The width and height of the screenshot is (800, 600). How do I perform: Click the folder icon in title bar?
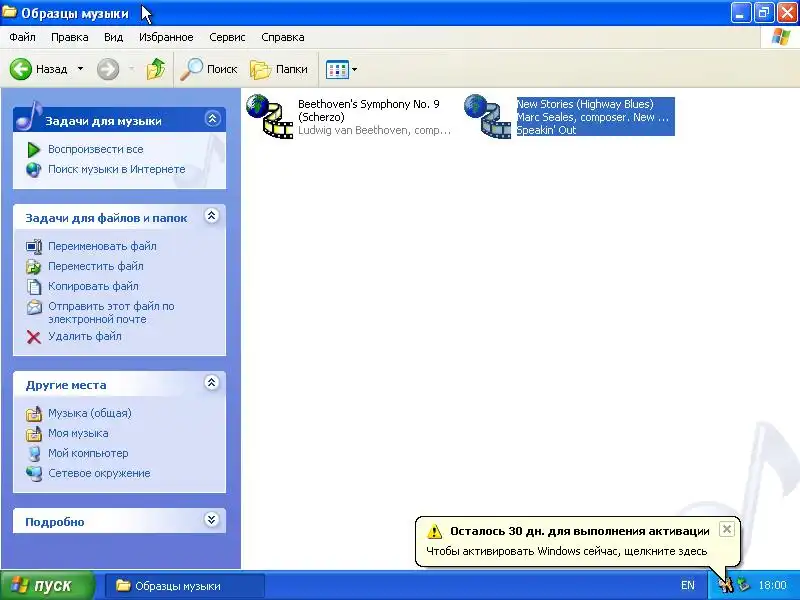click(x=9, y=12)
